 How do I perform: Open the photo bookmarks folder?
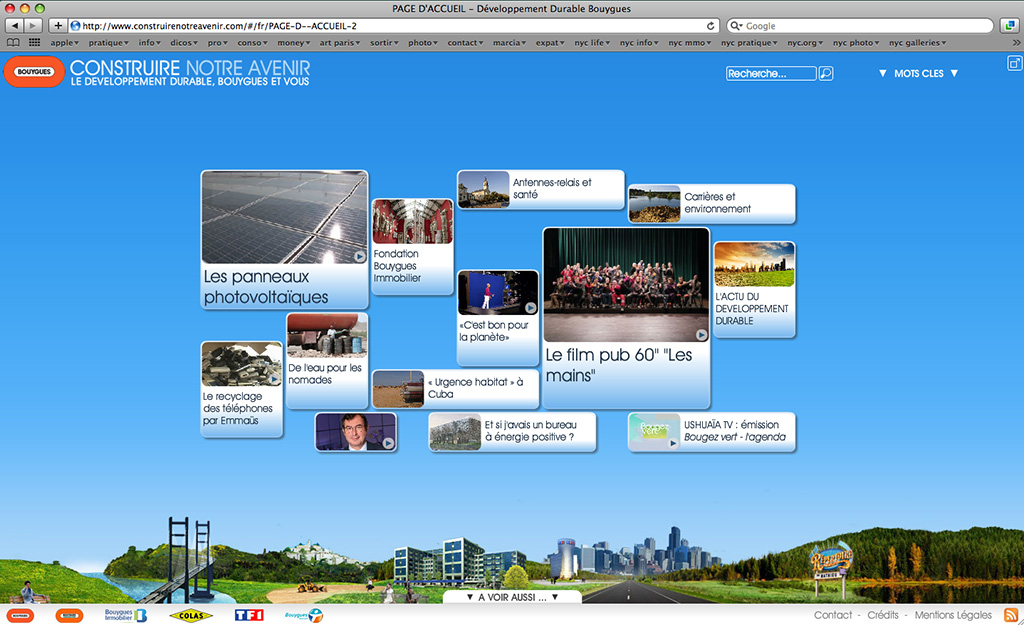[423, 42]
